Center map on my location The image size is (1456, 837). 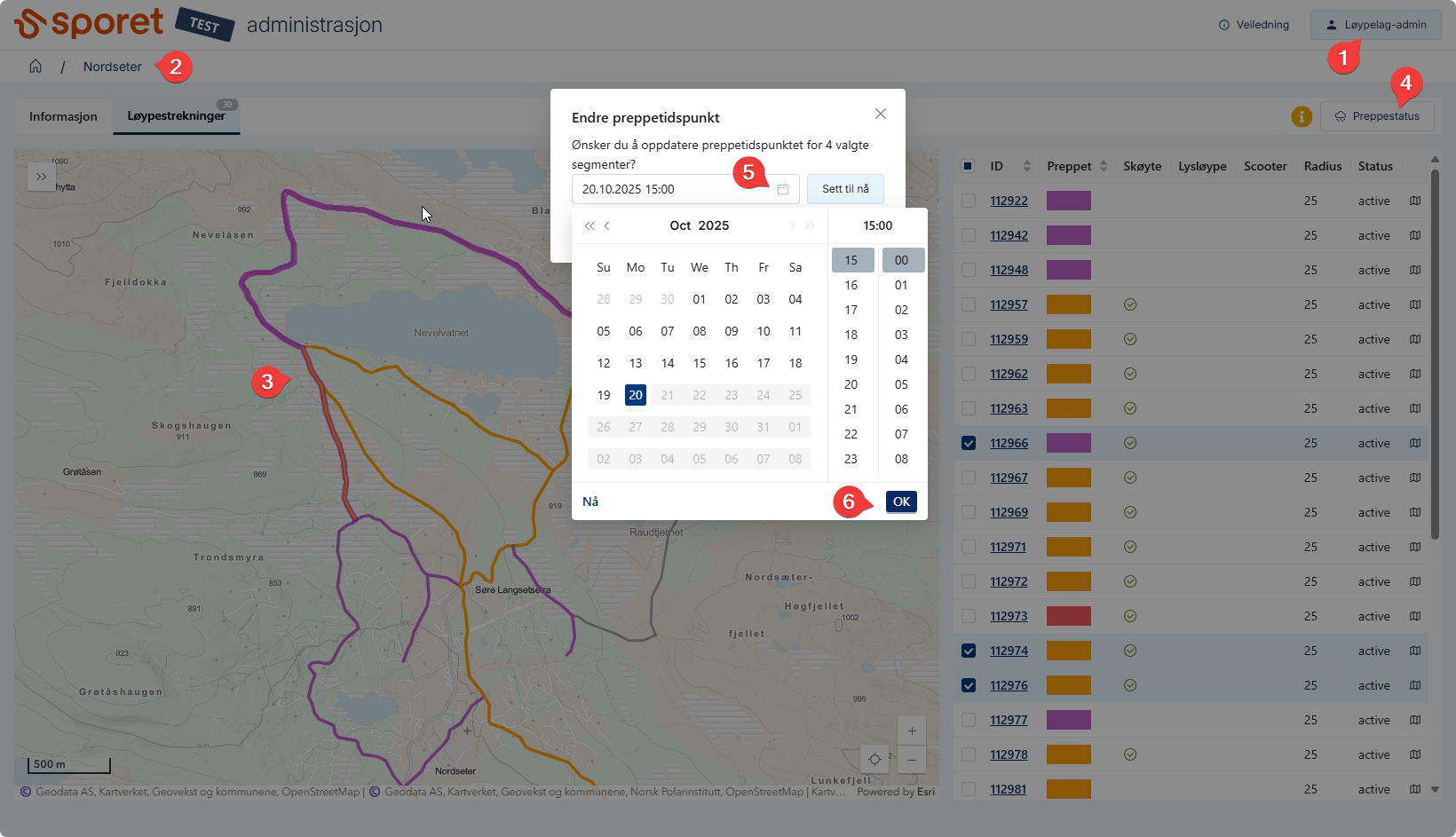874,760
